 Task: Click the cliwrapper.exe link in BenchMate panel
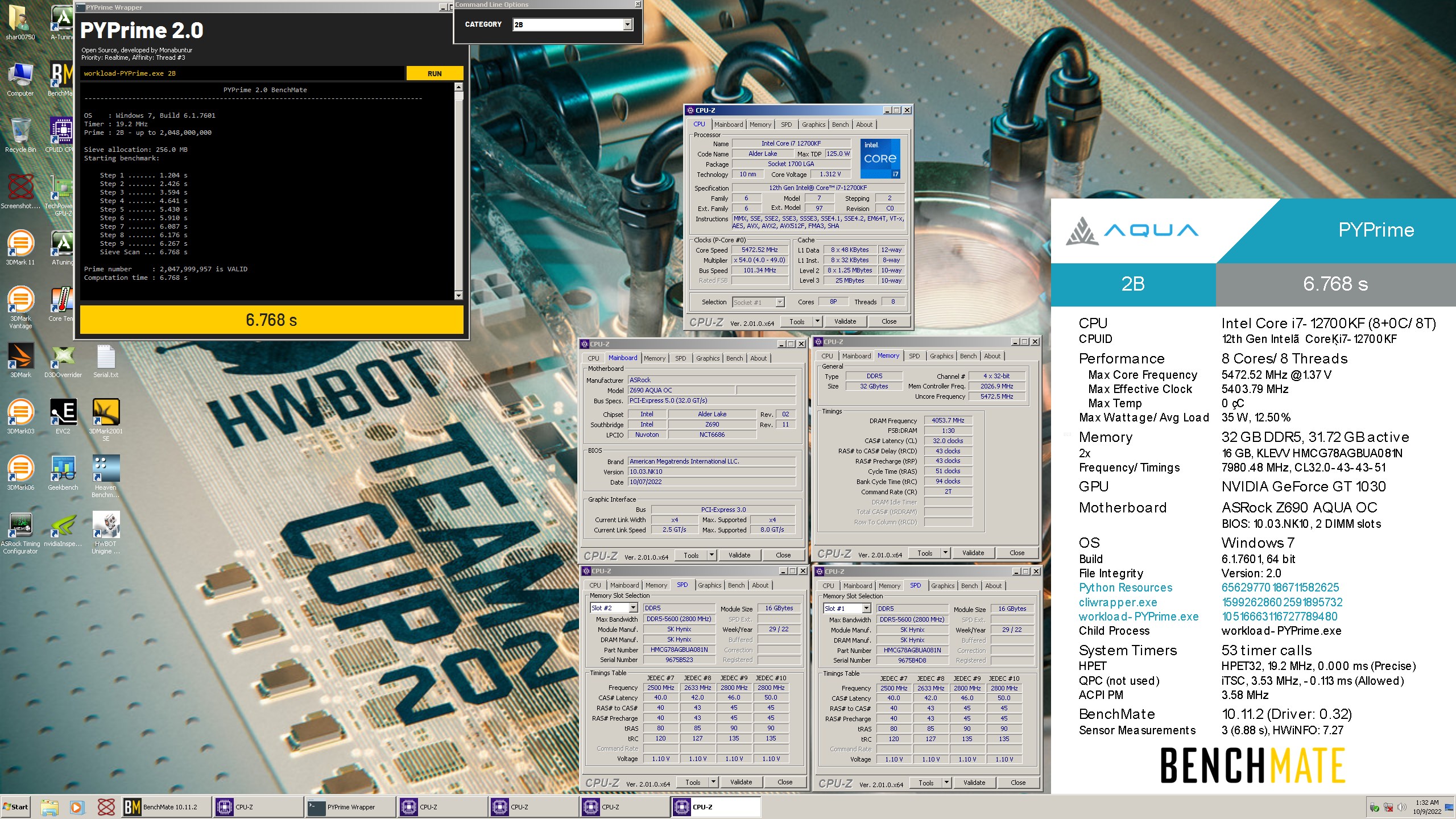(1118, 602)
